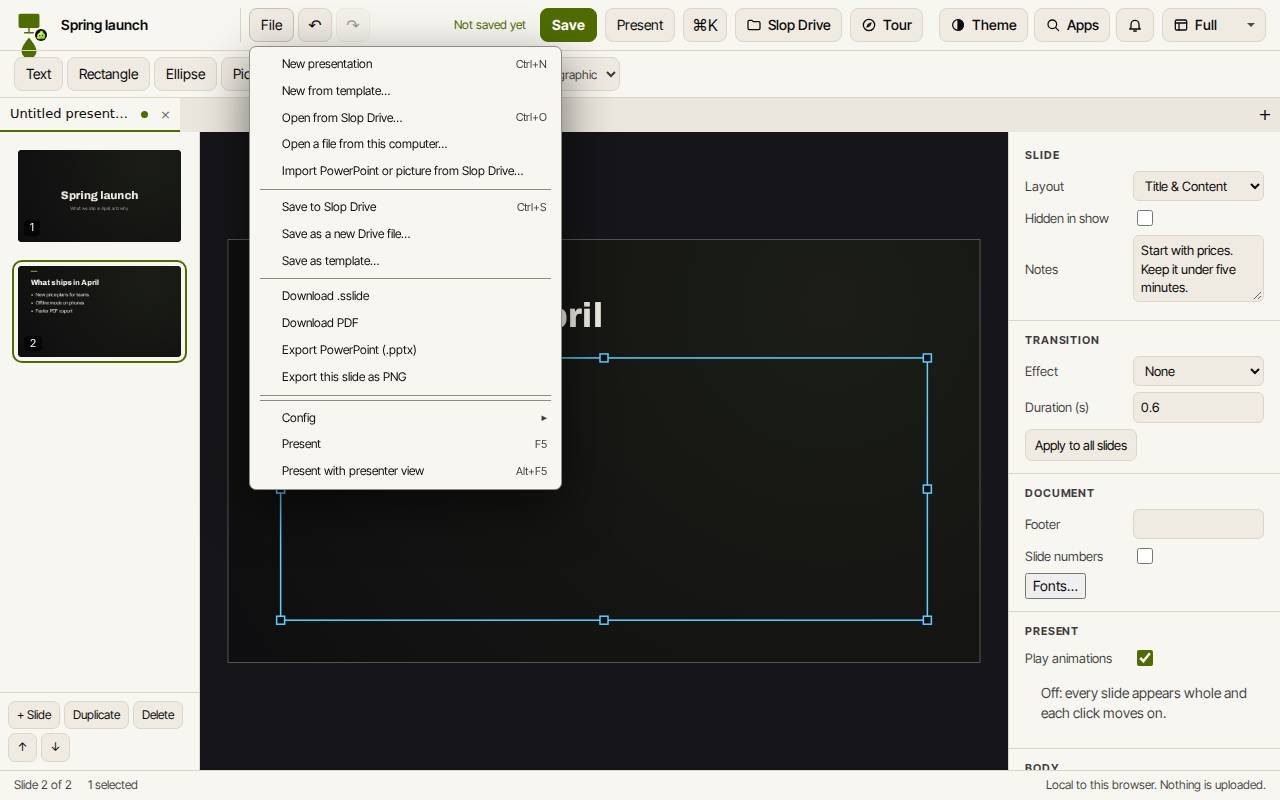Select slide 1 thumbnail
Viewport: 1280px width, 800px height.
coord(99,196)
